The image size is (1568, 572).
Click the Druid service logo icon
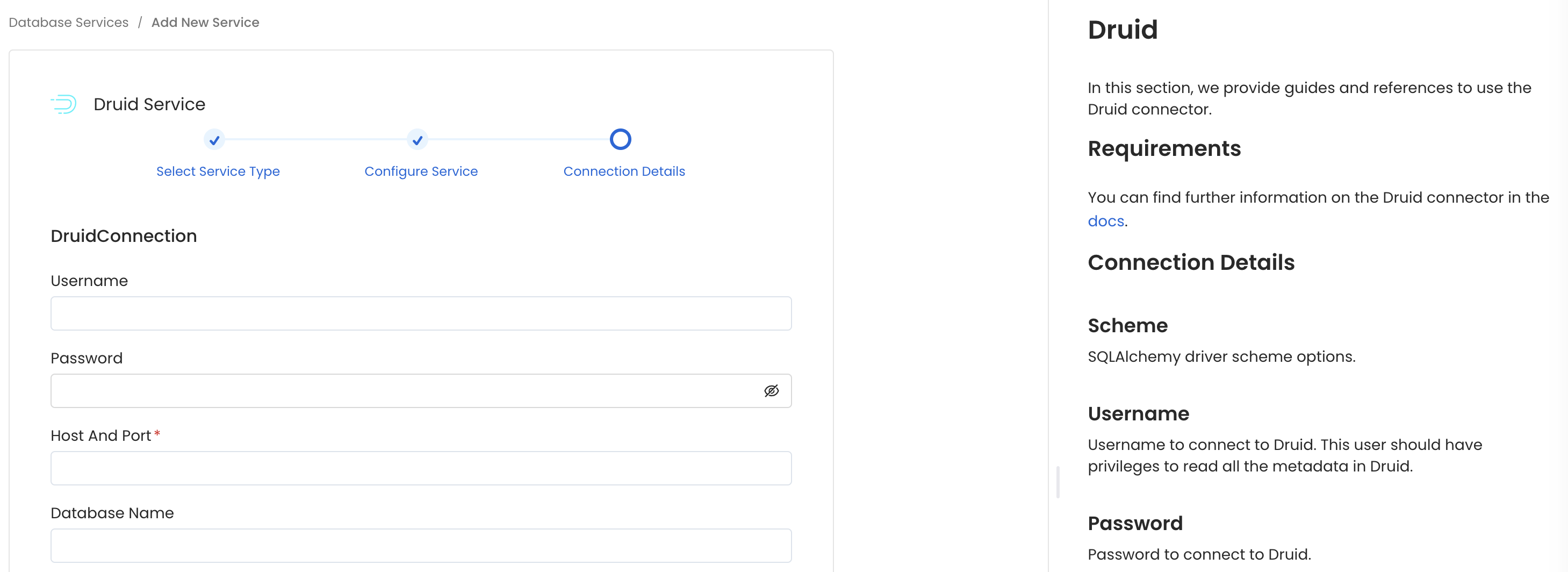(x=63, y=104)
